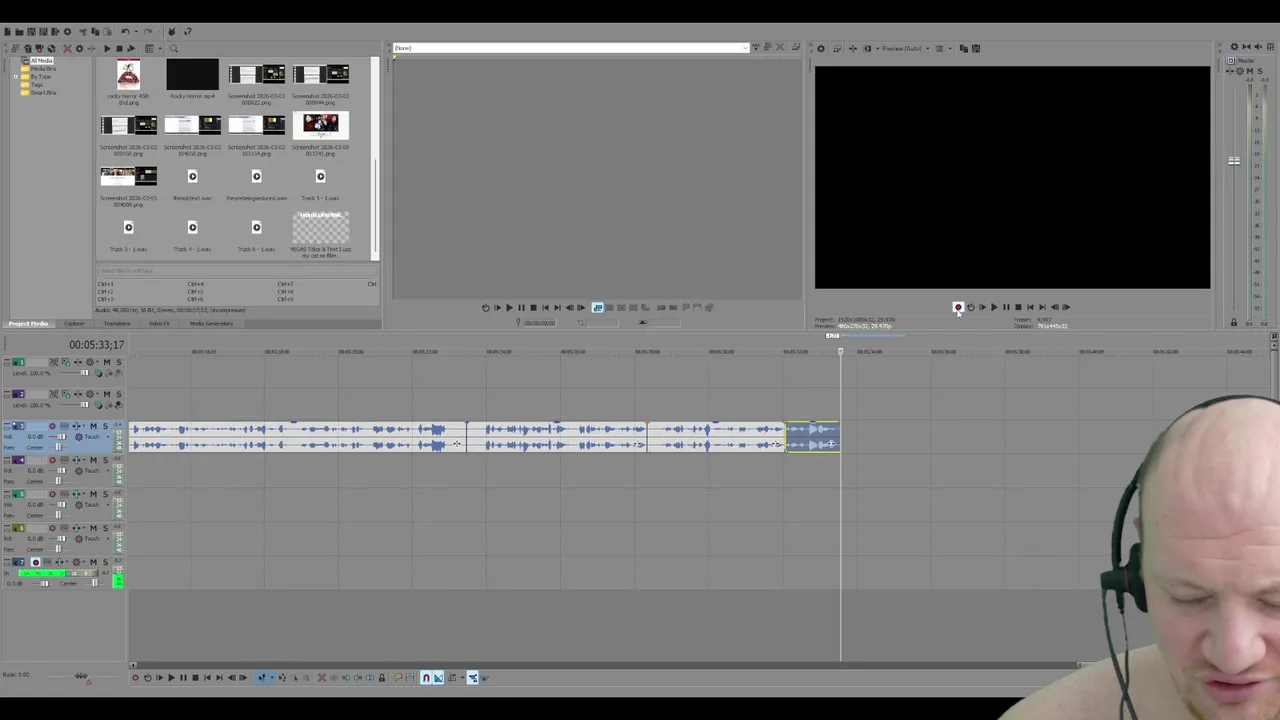This screenshot has height=720, width=1280.
Task: Insert a marker from the timeline toolbar
Action: pyautogui.click(x=398, y=678)
